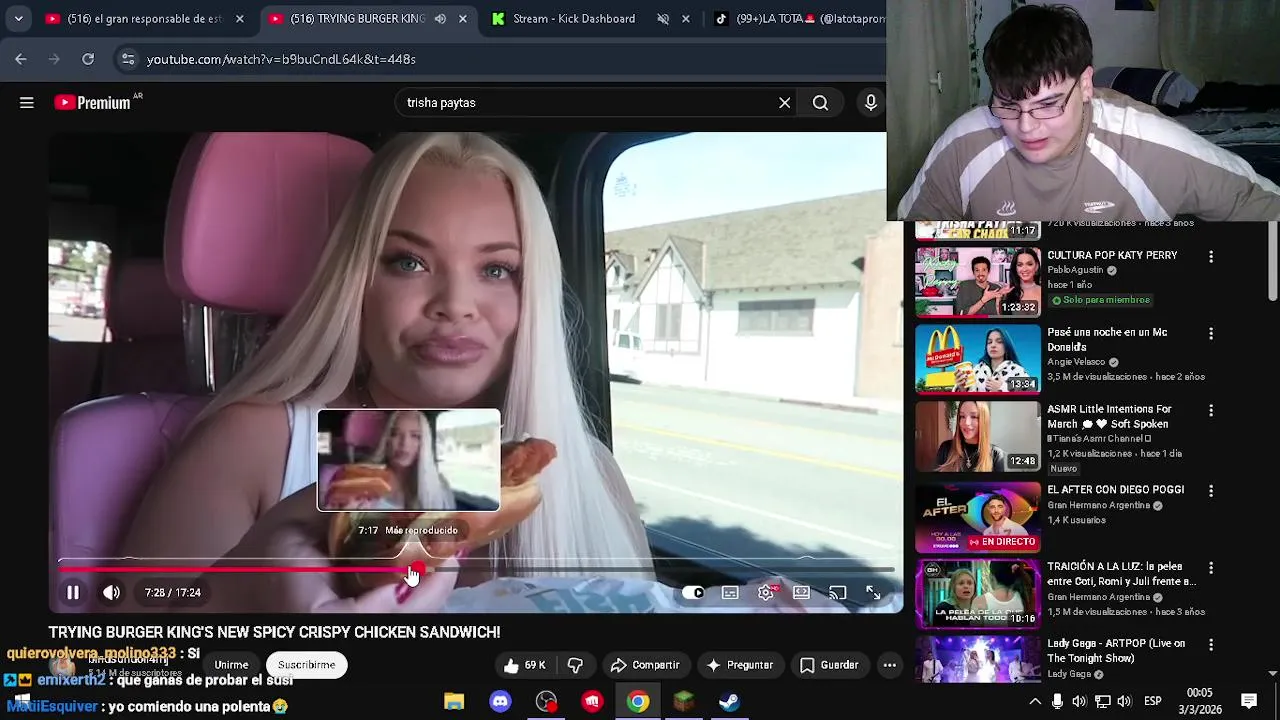This screenshot has width=1280, height=720.
Task: Share the video via Compartir
Action: [645, 665]
